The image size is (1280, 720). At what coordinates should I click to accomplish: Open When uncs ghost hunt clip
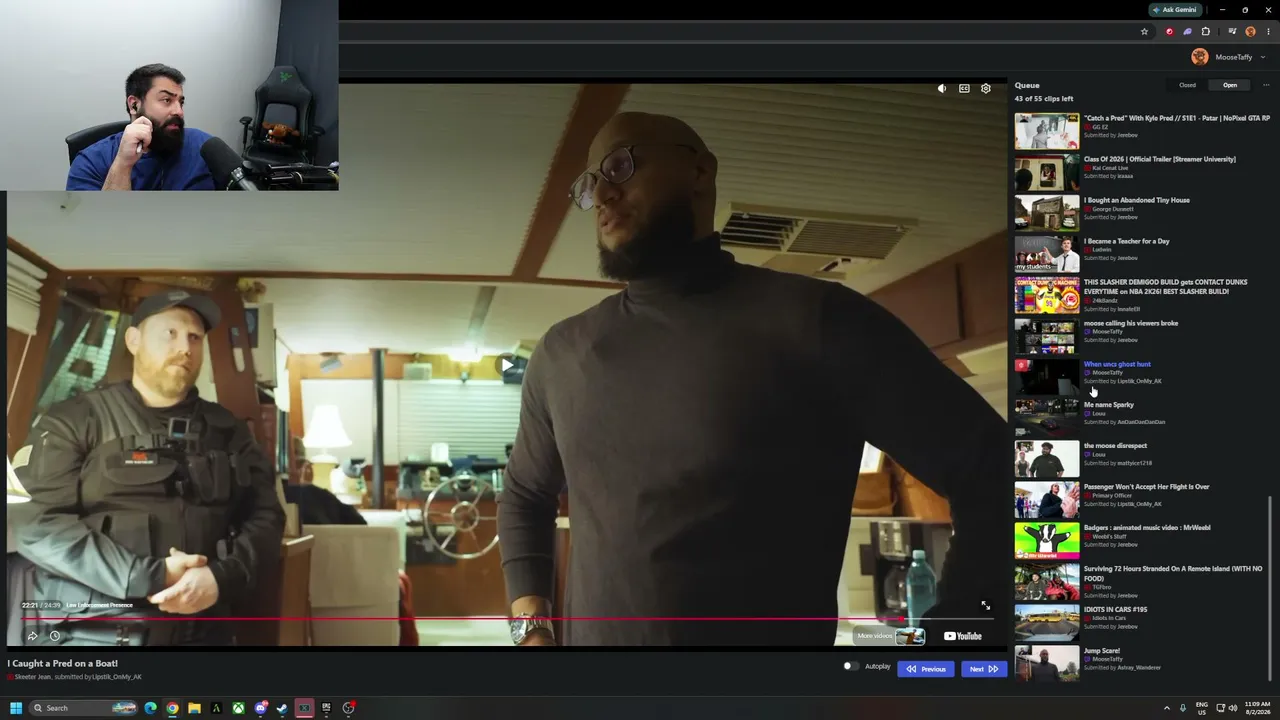1117,364
